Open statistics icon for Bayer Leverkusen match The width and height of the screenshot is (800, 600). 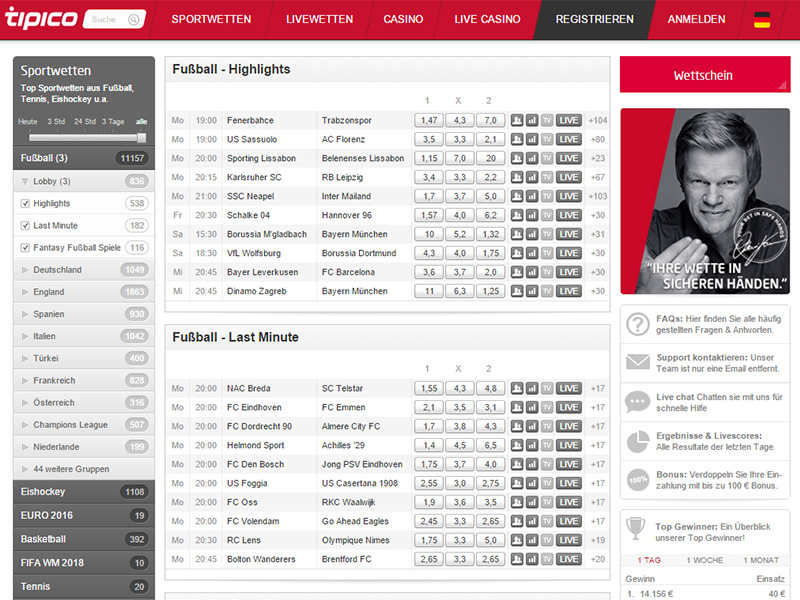[532, 272]
